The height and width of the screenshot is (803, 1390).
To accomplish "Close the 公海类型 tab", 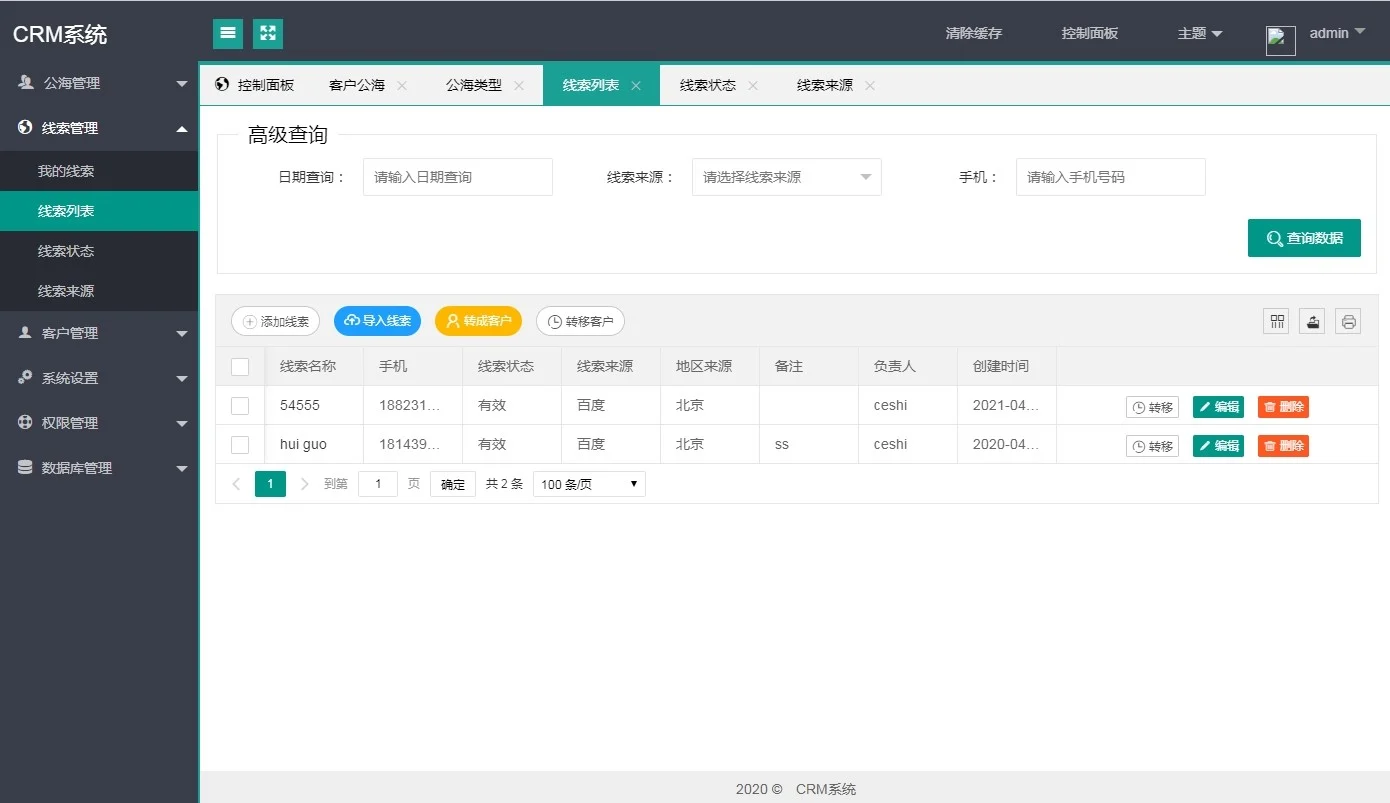I will (x=519, y=85).
